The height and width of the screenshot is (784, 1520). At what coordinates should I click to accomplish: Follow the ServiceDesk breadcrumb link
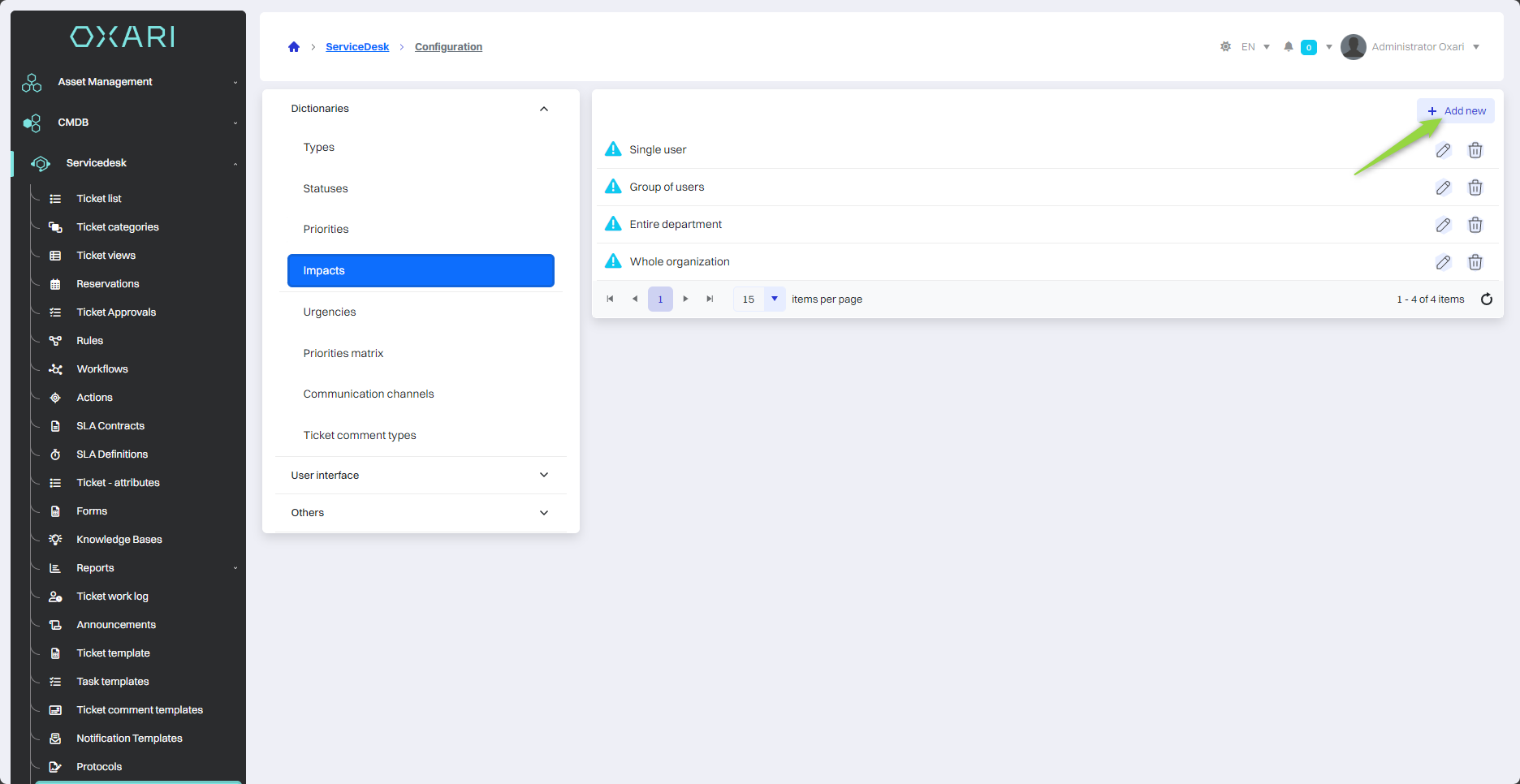(x=357, y=47)
